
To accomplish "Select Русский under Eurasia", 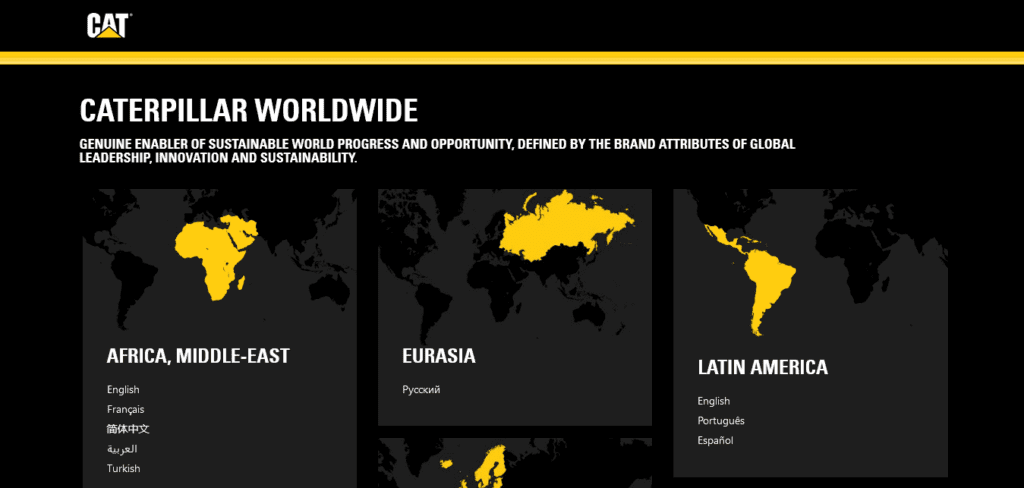I will pyautogui.click(x=421, y=390).
